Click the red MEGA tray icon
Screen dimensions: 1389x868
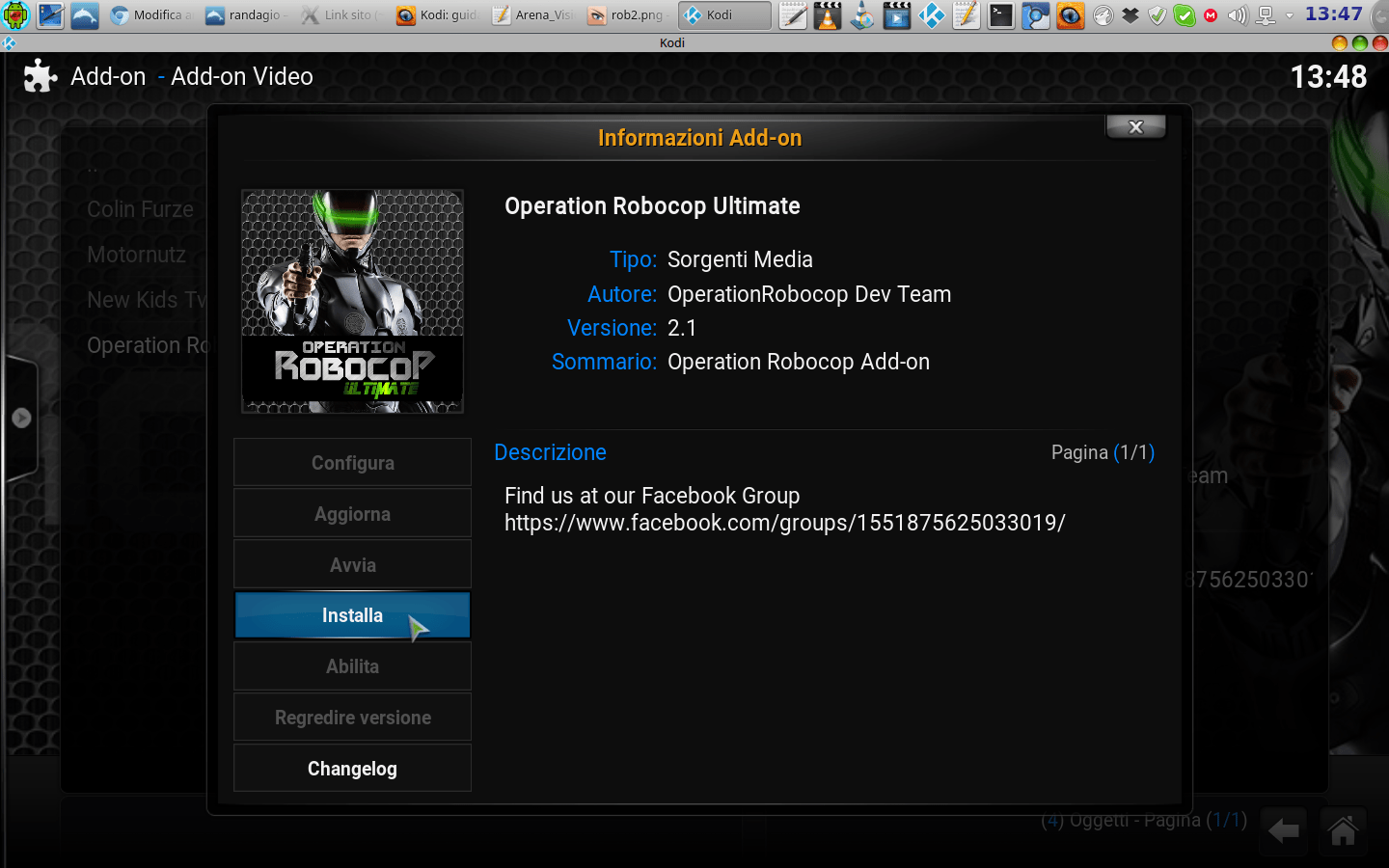pos(1211,15)
